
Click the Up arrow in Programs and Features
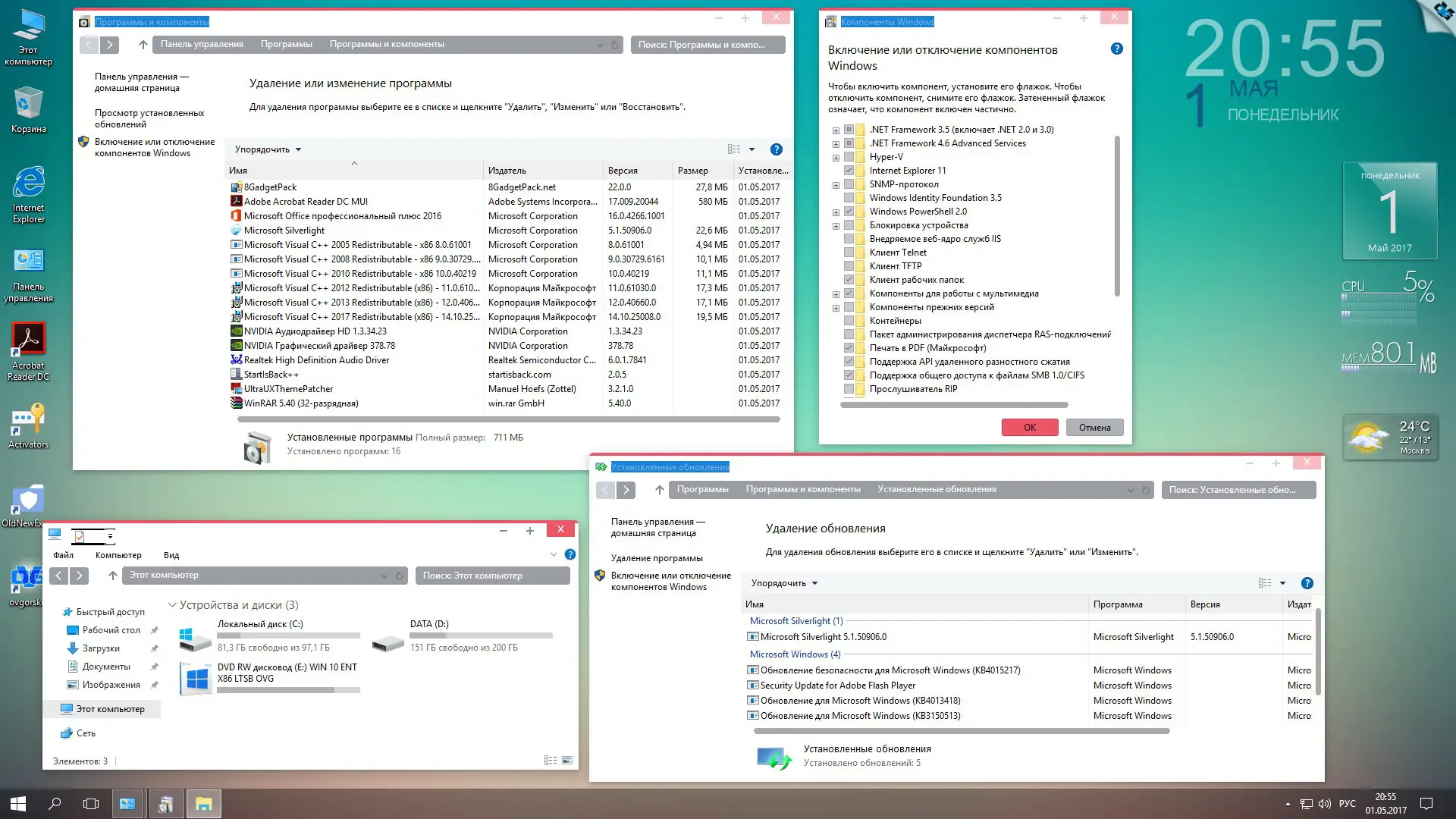143,45
